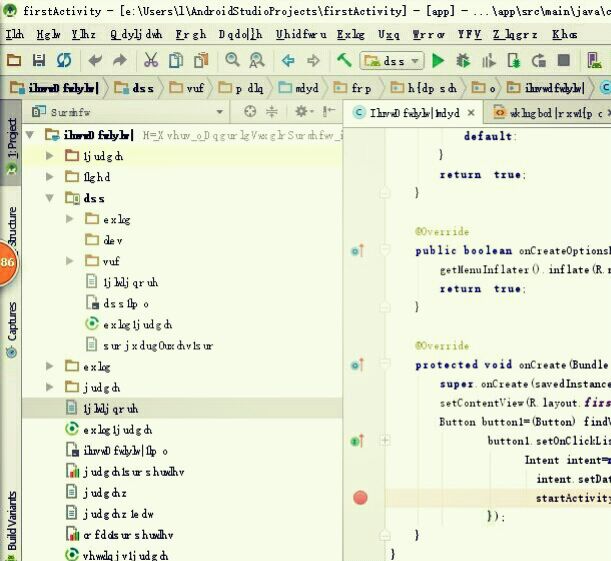
Task: Click the Undo arrow icon
Action: point(95,61)
